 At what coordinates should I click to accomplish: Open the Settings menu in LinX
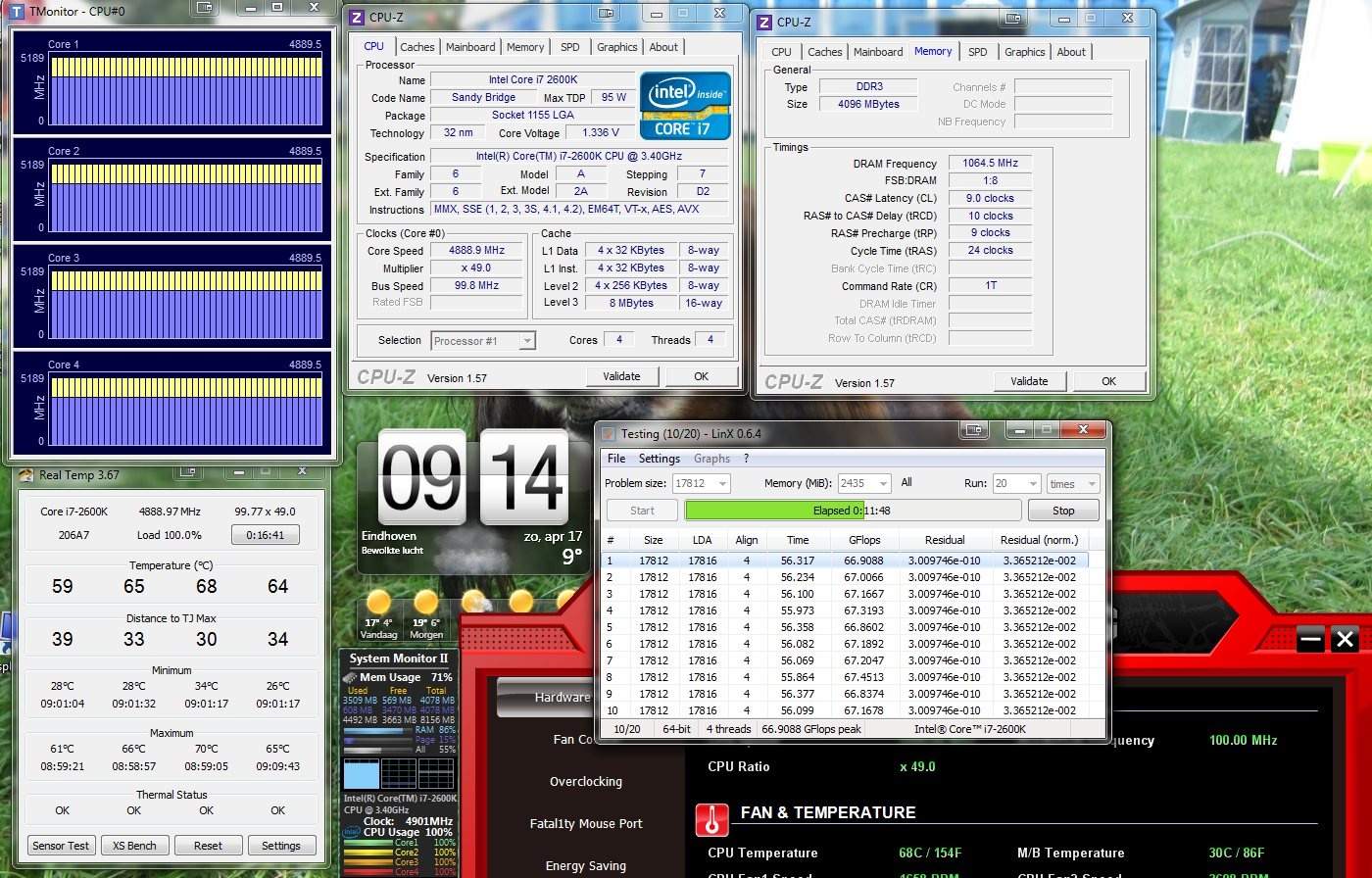tap(659, 459)
